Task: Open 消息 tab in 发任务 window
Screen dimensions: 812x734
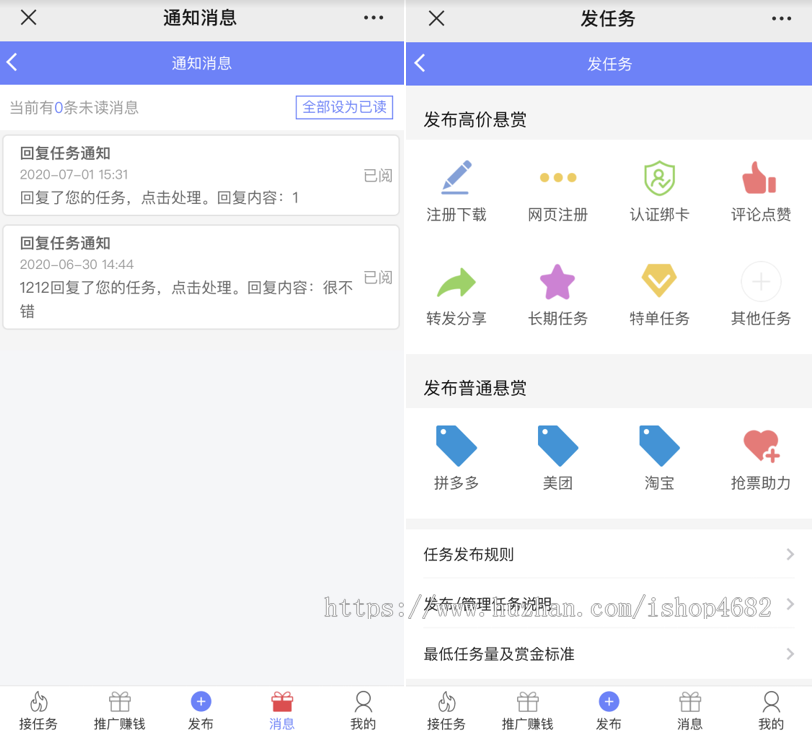Action: pos(690,710)
